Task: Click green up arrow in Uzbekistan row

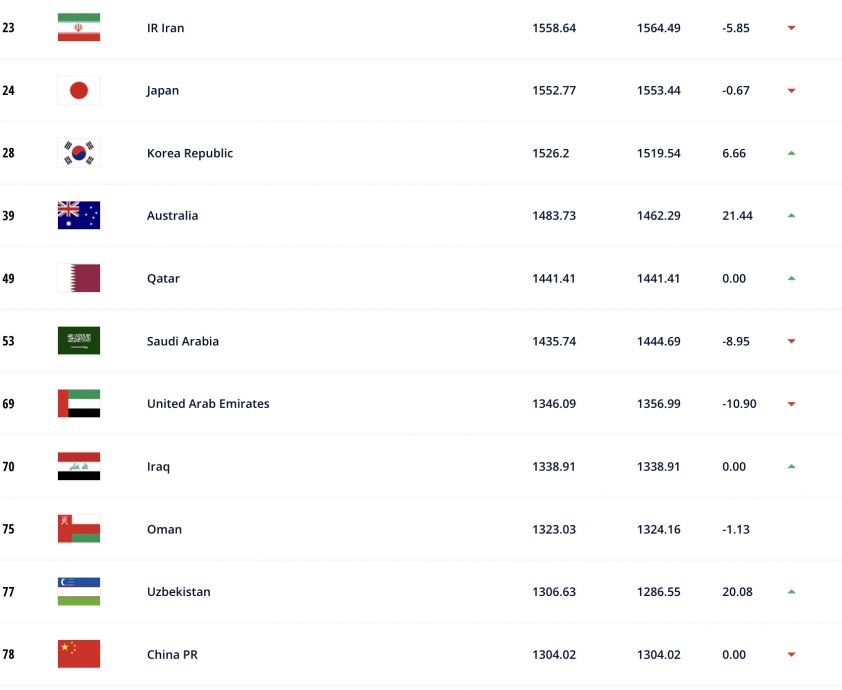Action: (791, 592)
